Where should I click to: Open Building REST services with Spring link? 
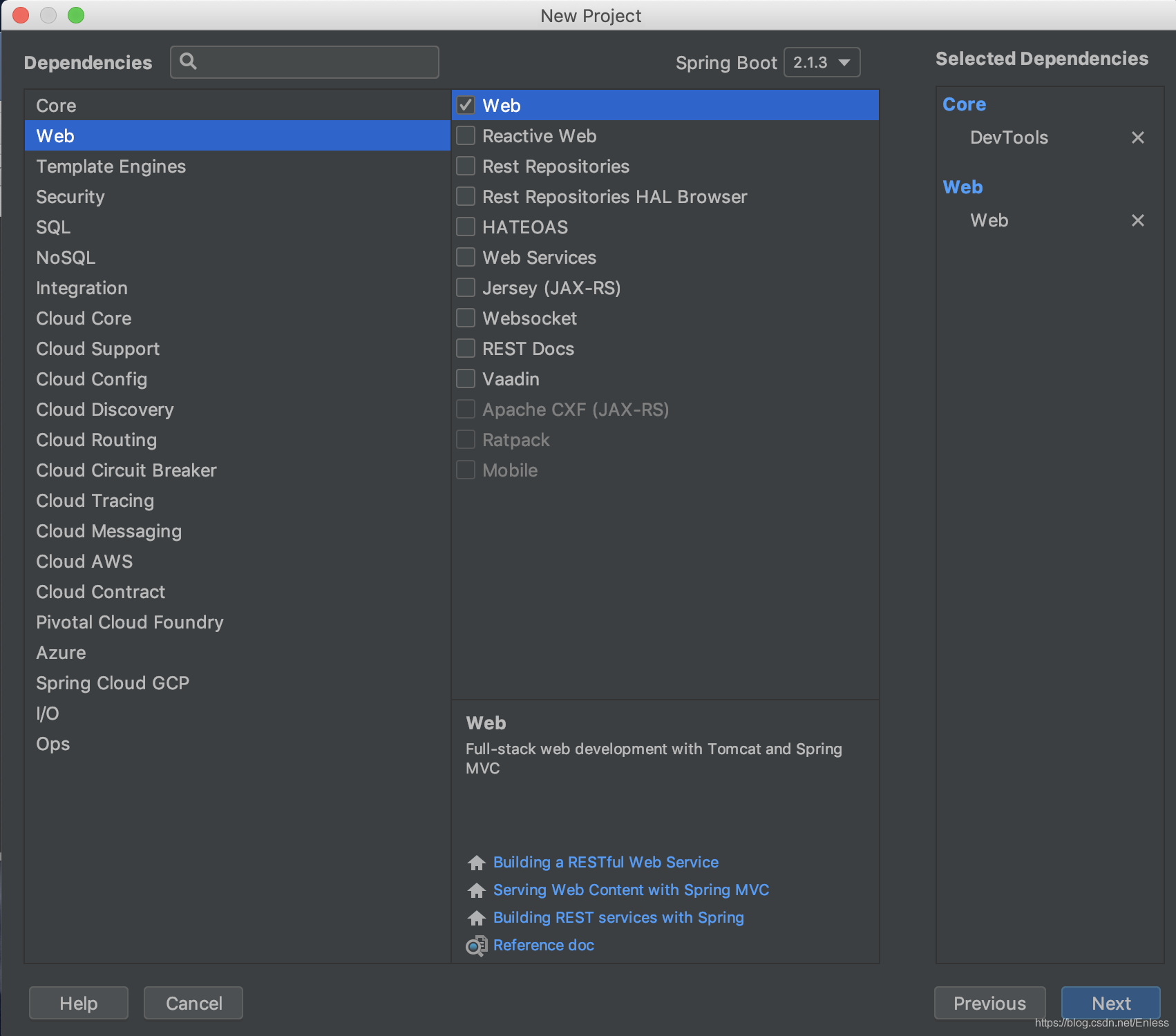(x=618, y=917)
